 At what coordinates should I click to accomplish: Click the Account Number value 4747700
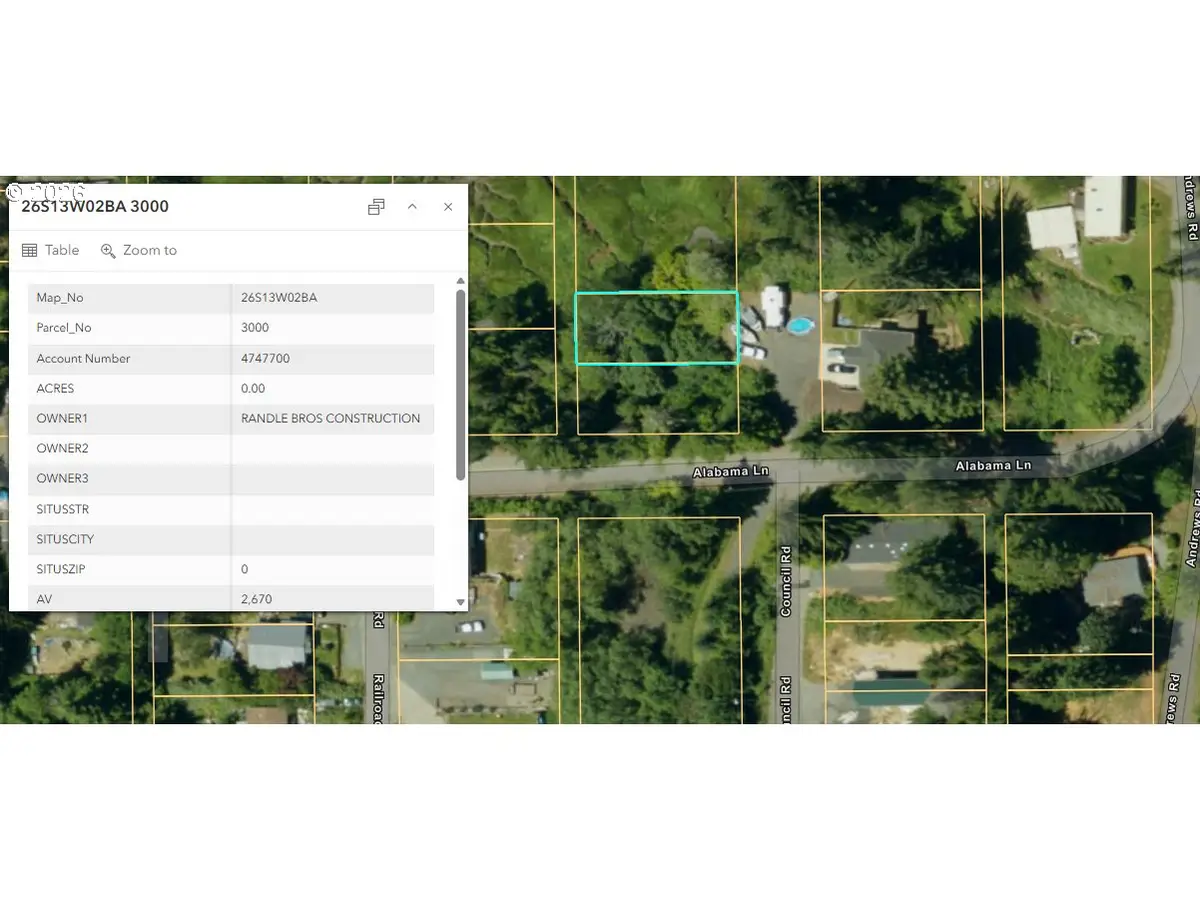pos(265,358)
